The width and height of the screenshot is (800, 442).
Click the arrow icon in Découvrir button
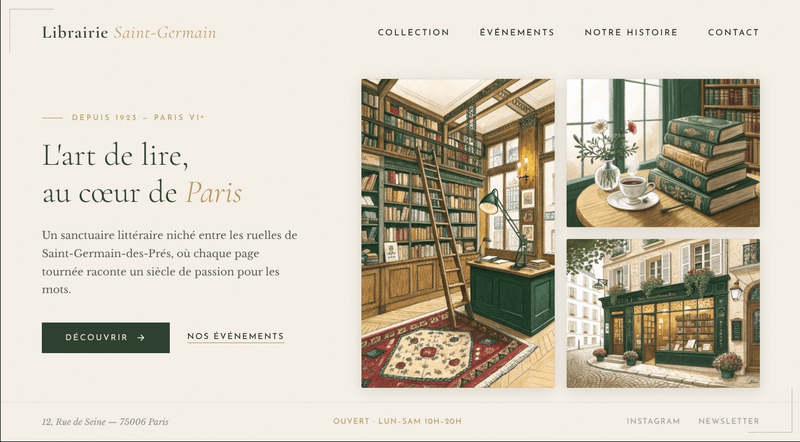141,337
